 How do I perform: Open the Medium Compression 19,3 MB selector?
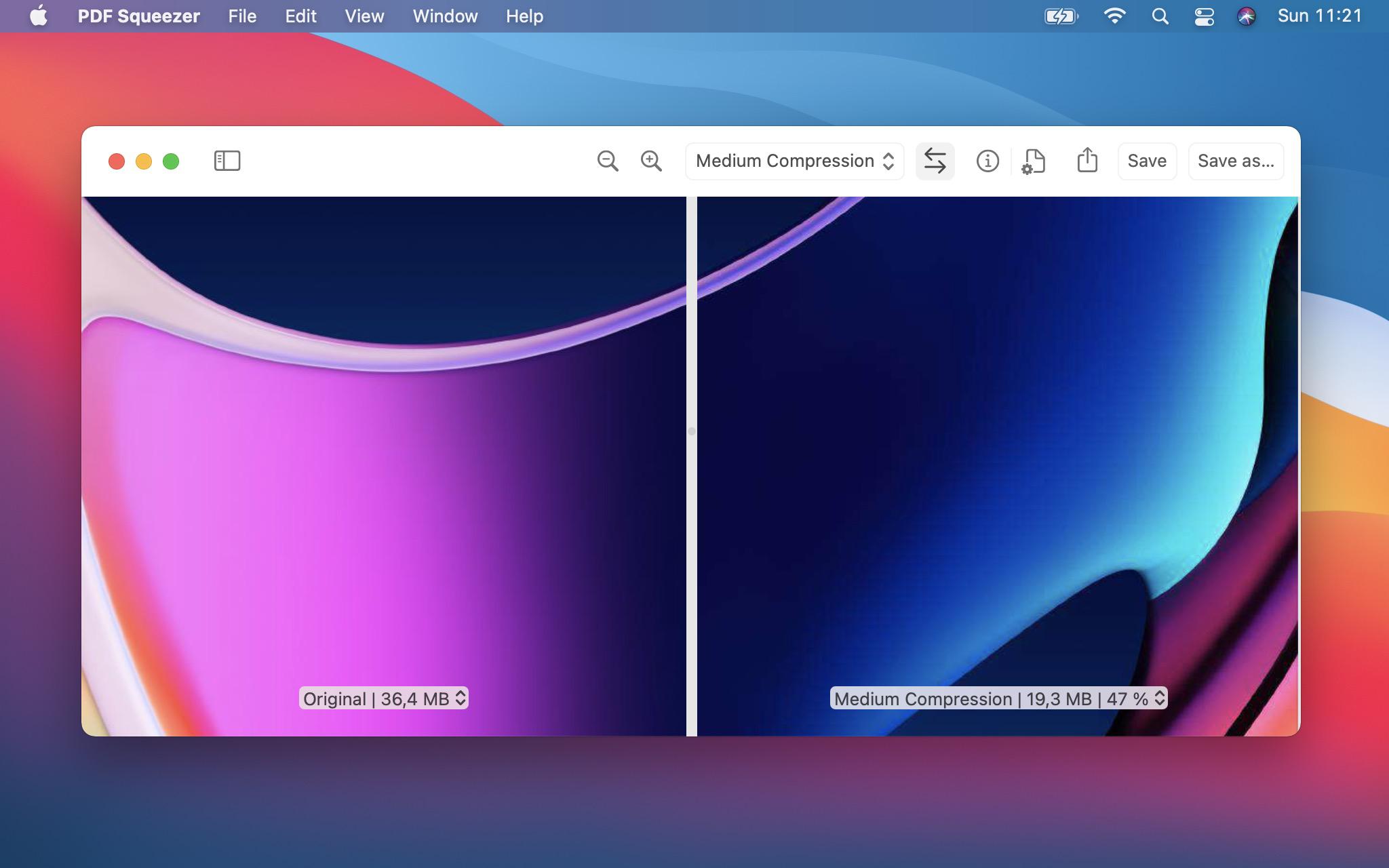coord(998,698)
